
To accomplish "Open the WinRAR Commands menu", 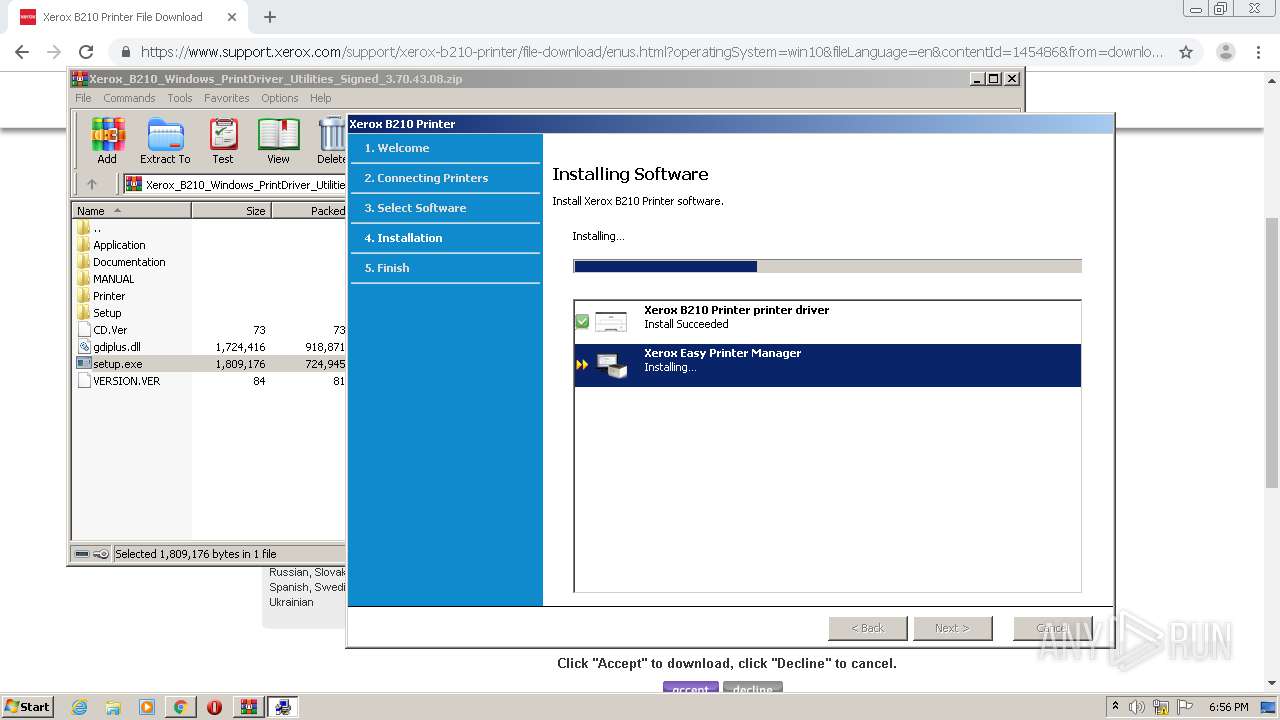I will click(129, 98).
